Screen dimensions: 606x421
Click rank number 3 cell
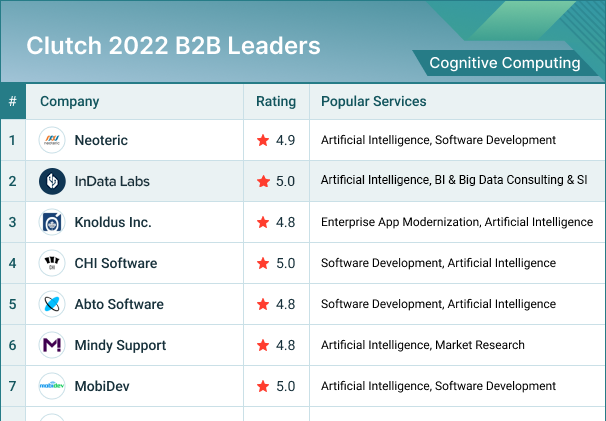point(13,222)
